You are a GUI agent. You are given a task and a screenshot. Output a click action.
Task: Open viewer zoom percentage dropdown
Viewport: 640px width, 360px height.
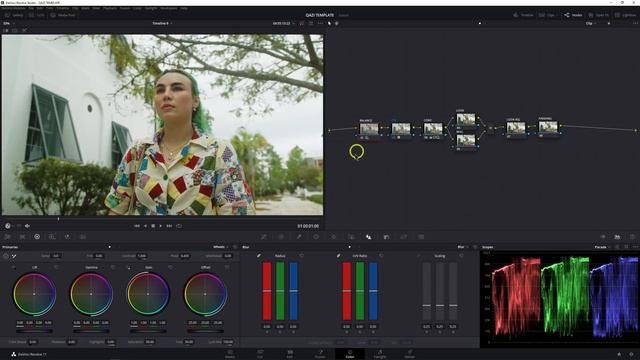(x=8, y=23)
